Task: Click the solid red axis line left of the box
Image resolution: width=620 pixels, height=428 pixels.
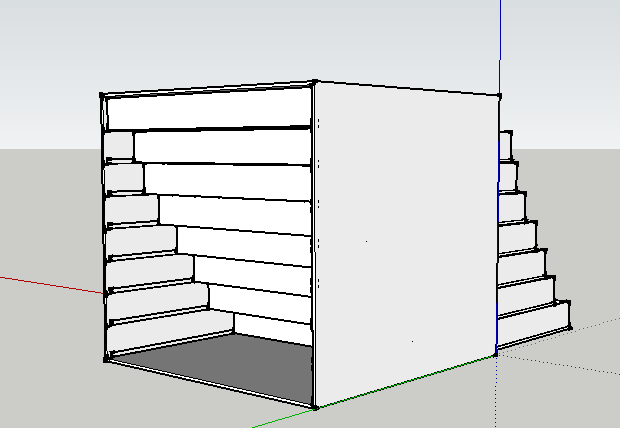Action: tap(51, 285)
